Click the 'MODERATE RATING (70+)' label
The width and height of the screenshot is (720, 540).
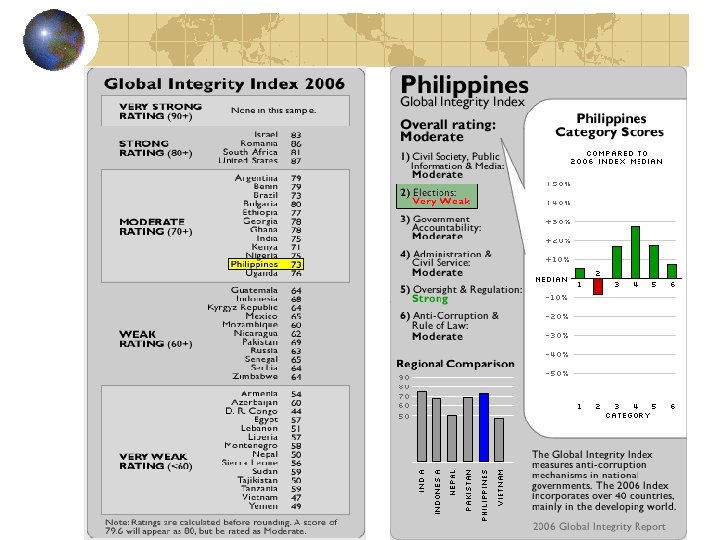point(156,227)
